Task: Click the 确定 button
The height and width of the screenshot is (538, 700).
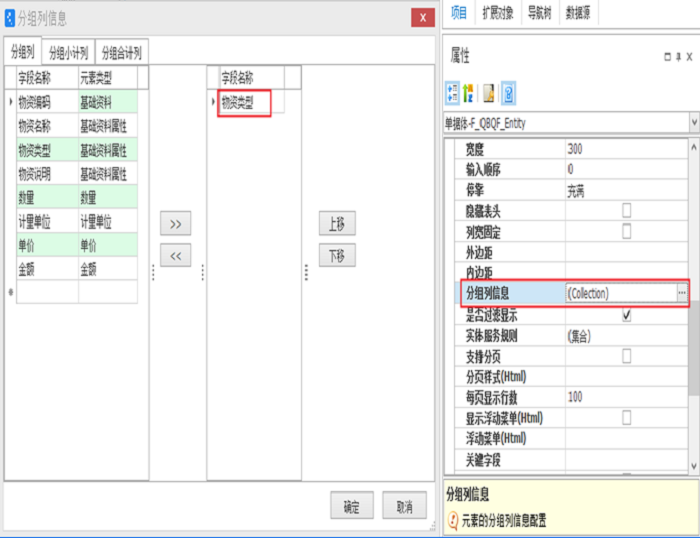Action: pyautogui.click(x=351, y=507)
